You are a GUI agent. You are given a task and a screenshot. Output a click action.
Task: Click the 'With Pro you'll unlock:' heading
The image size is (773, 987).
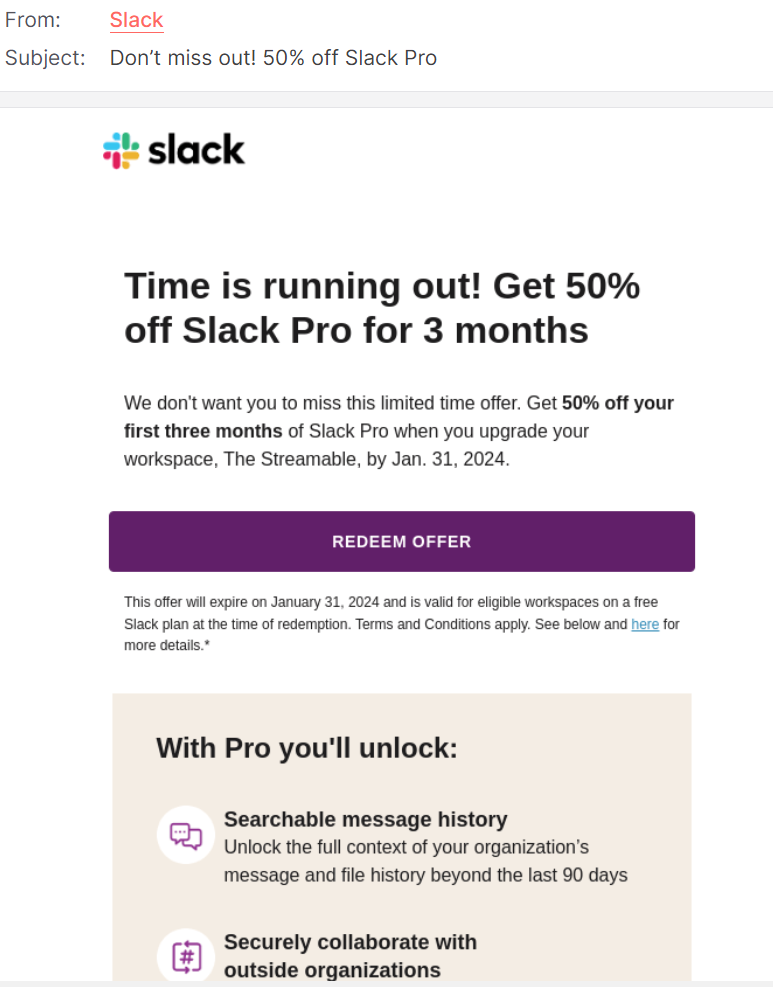click(307, 748)
